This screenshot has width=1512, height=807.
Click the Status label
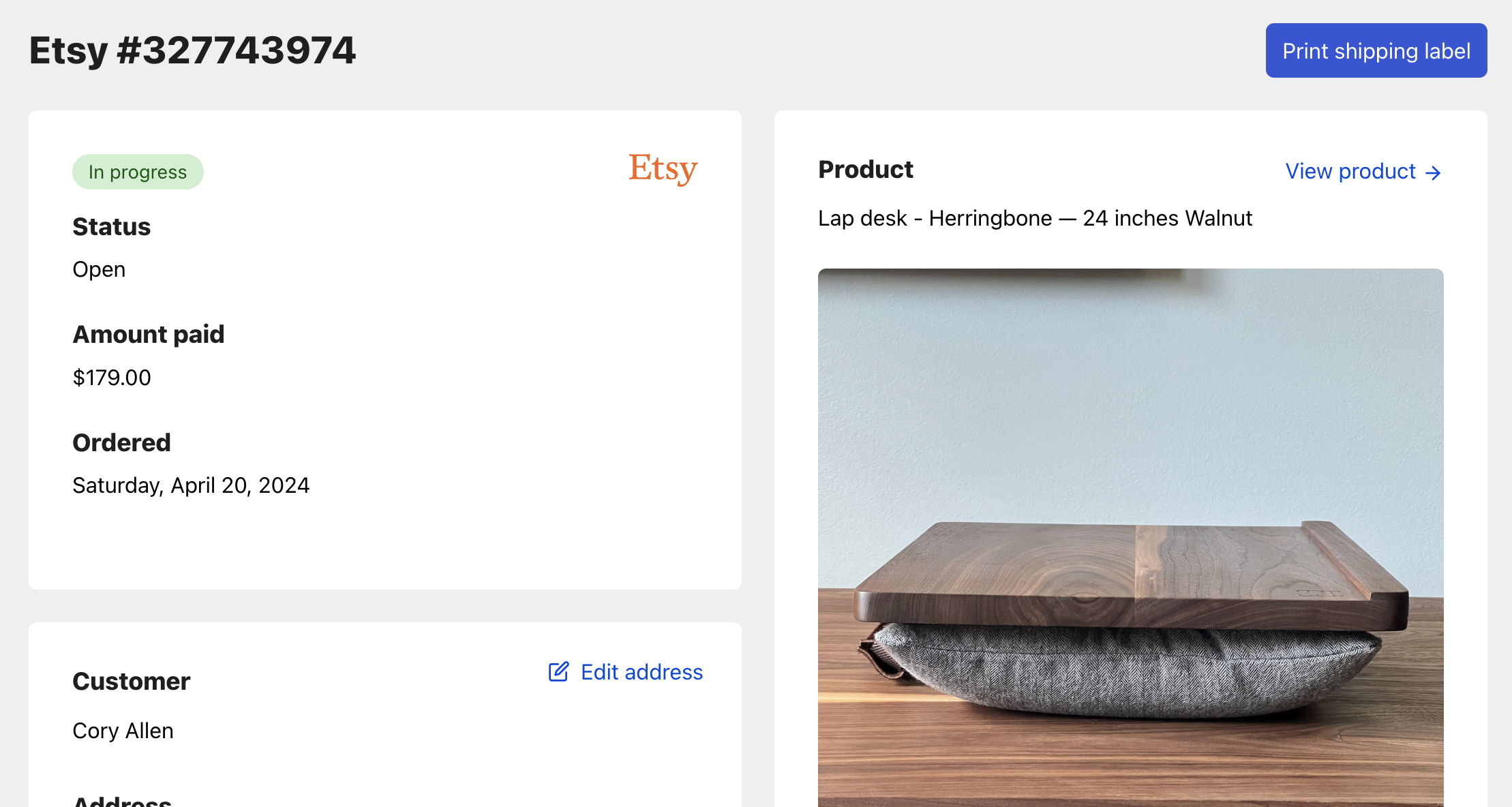pos(111,226)
